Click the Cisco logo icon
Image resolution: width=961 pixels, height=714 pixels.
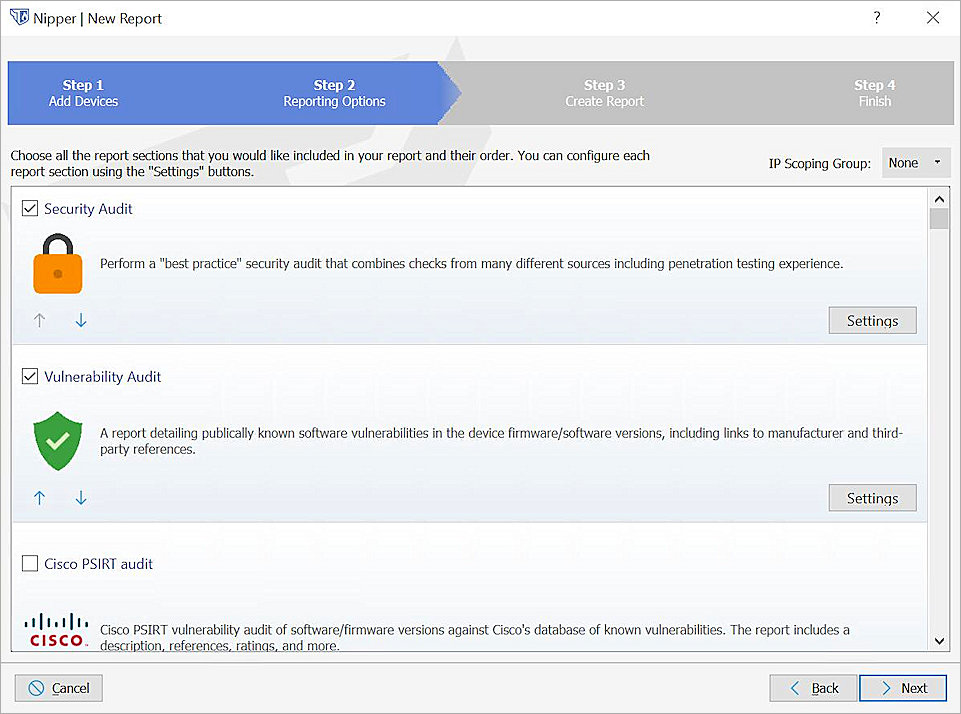click(x=57, y=630)
